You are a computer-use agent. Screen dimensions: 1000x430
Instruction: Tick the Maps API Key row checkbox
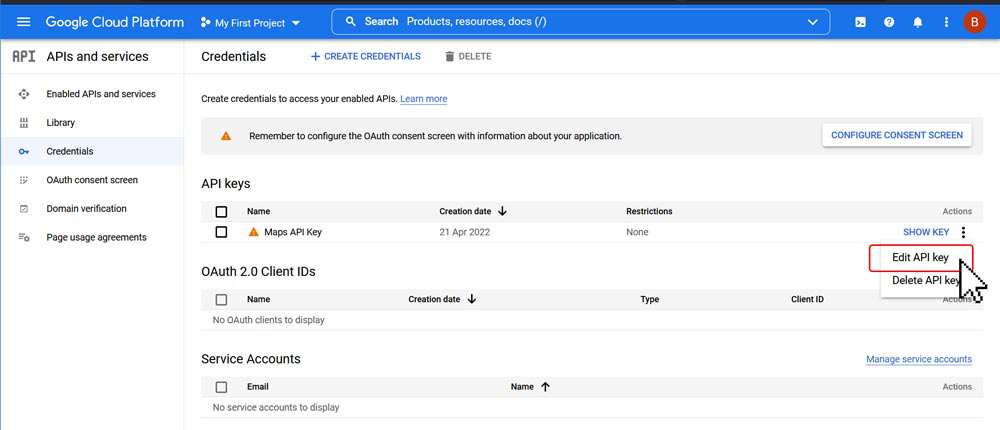point(221,232)
